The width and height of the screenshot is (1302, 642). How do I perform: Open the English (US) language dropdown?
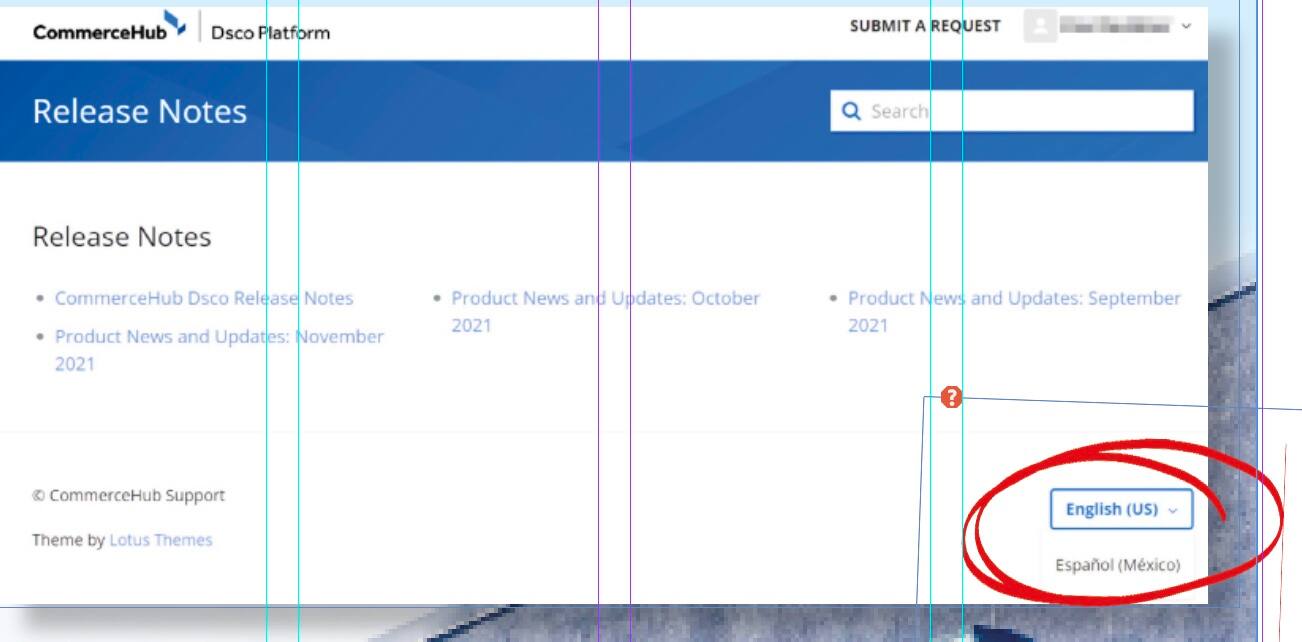1121,509
